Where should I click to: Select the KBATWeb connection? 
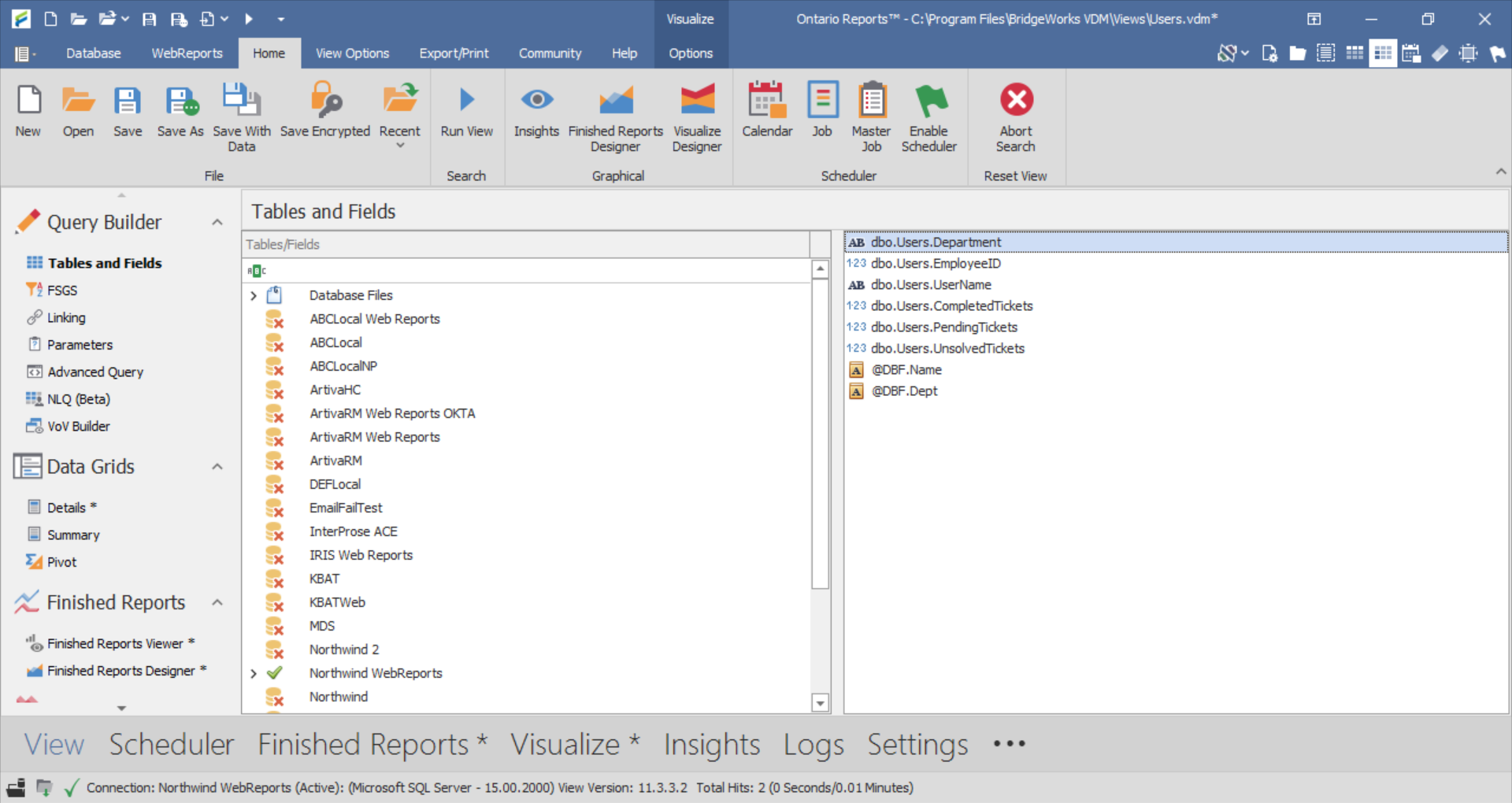[337, 602]
